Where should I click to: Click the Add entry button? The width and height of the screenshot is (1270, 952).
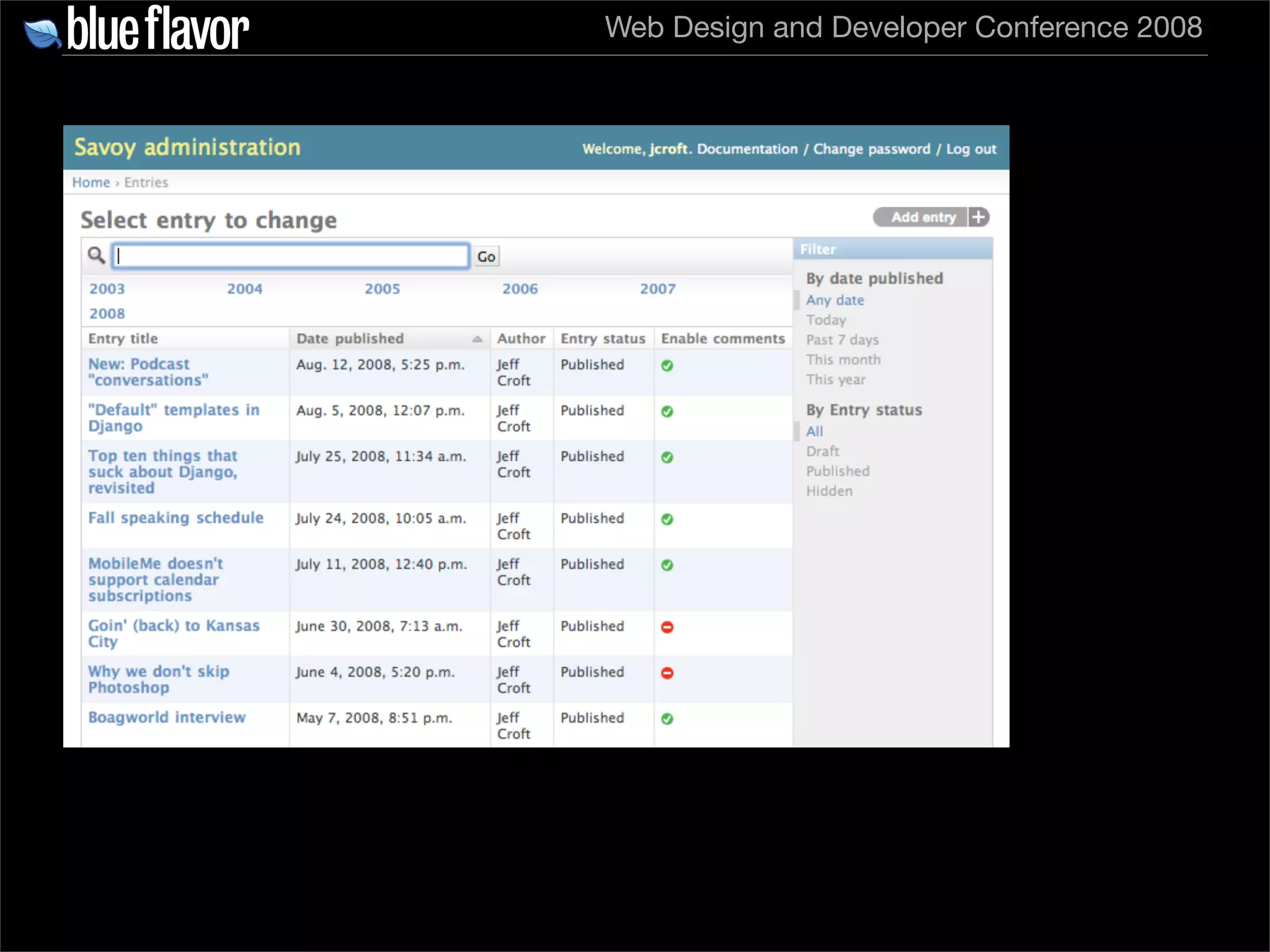point(923,218)
